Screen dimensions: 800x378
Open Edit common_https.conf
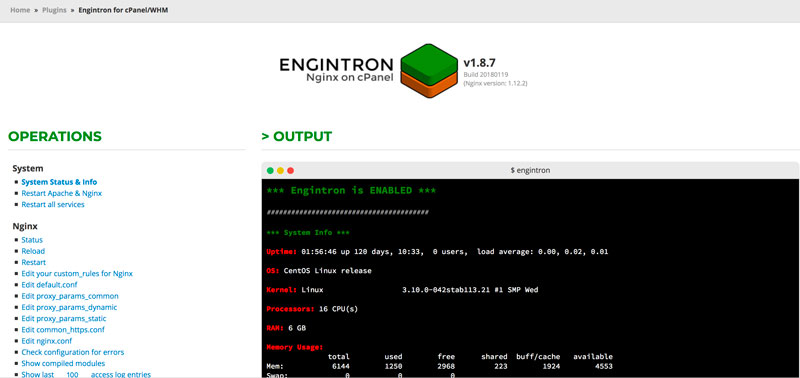[x=63, y=330]
